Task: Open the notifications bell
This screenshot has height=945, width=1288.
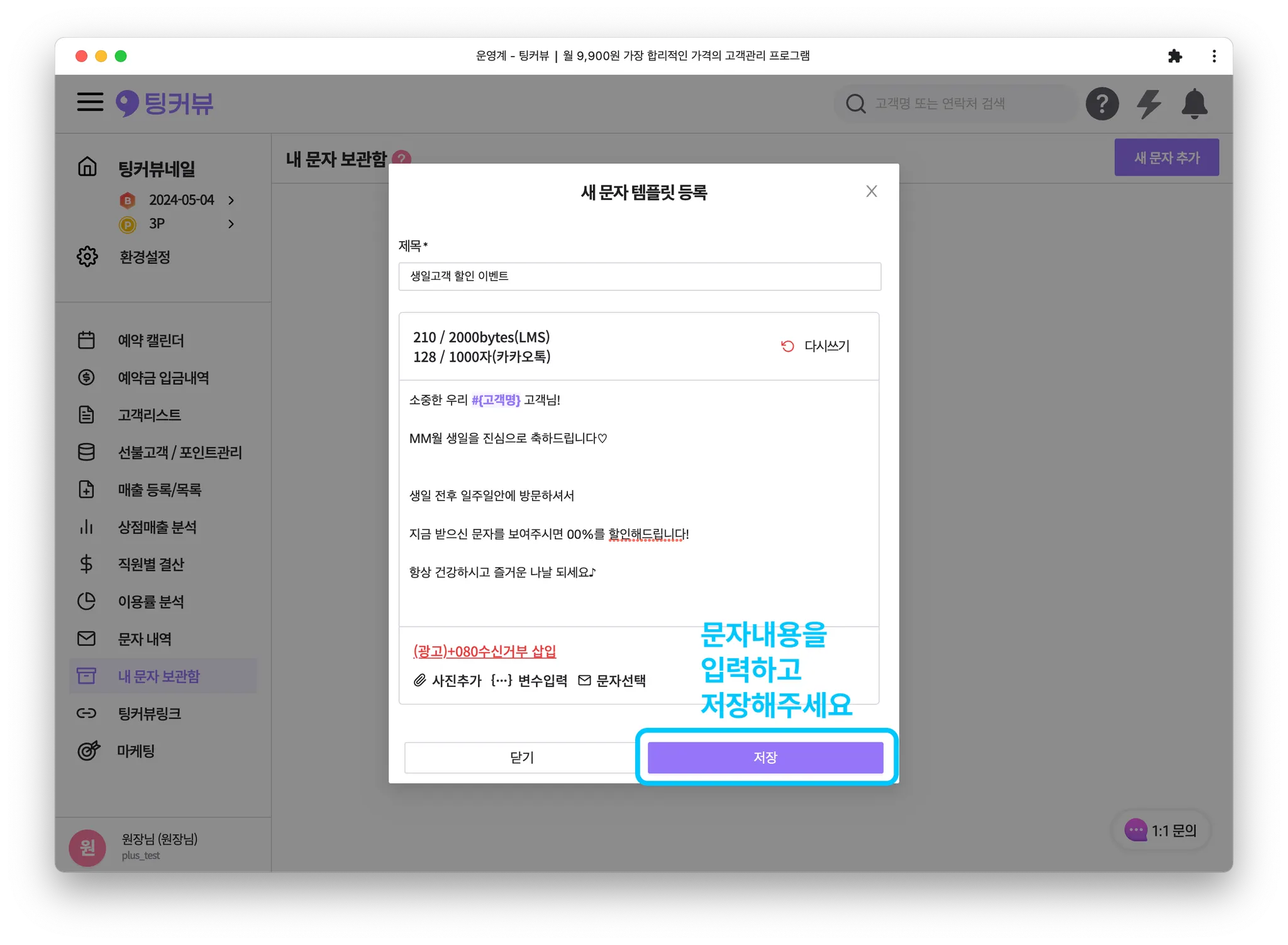Action: (x=1194, y=104)
